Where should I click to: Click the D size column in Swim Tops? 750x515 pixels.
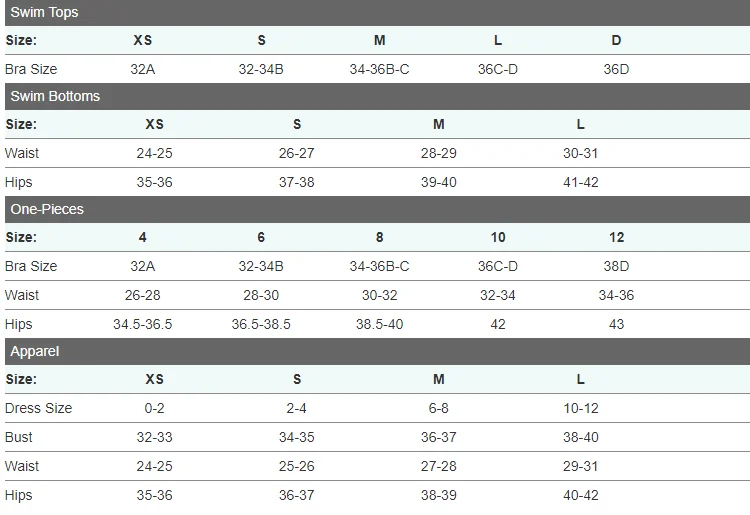[x=616, y=40]
